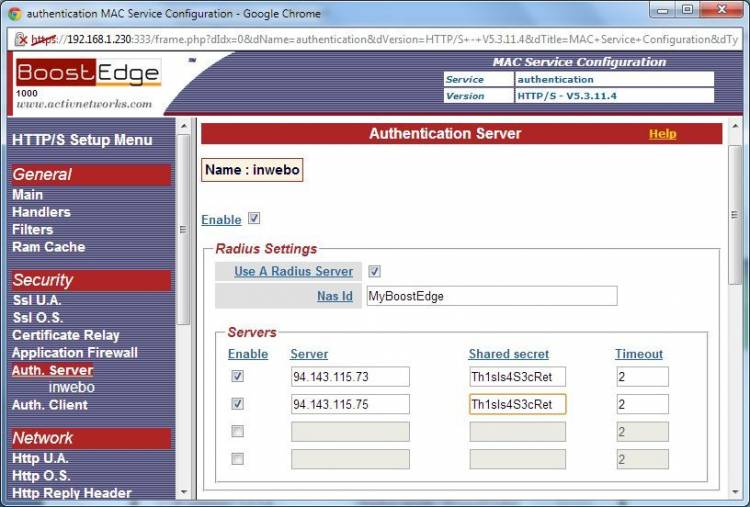Image resolution: width=750 pixels, height=507 pixels.
Task: Open the Help link
Action: coord(662,134)
